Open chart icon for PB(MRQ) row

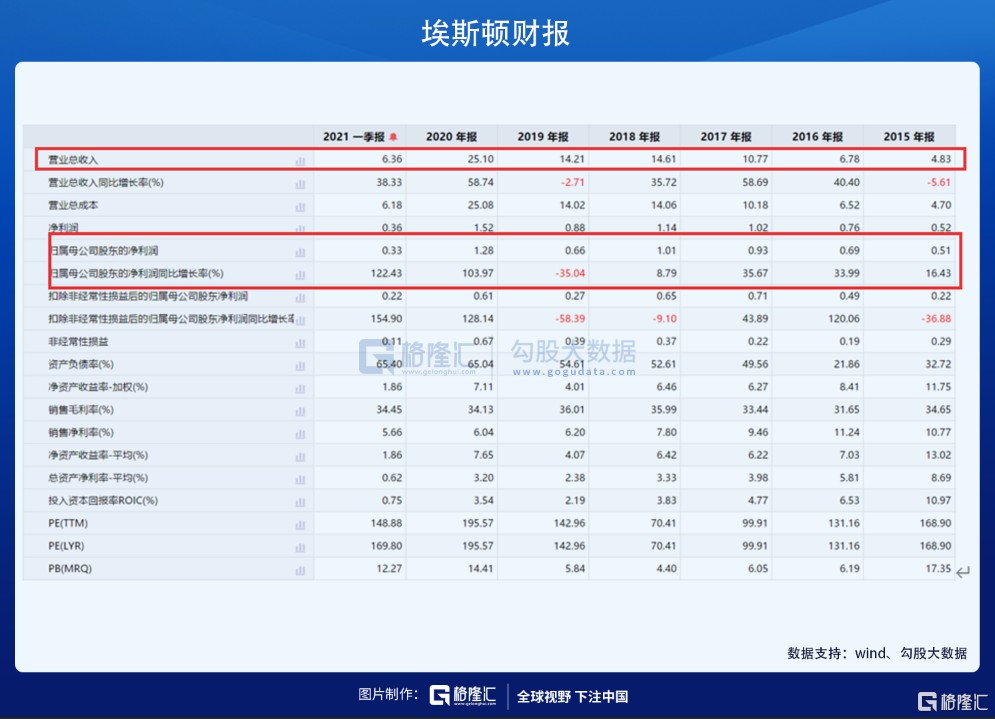point(300,570)
